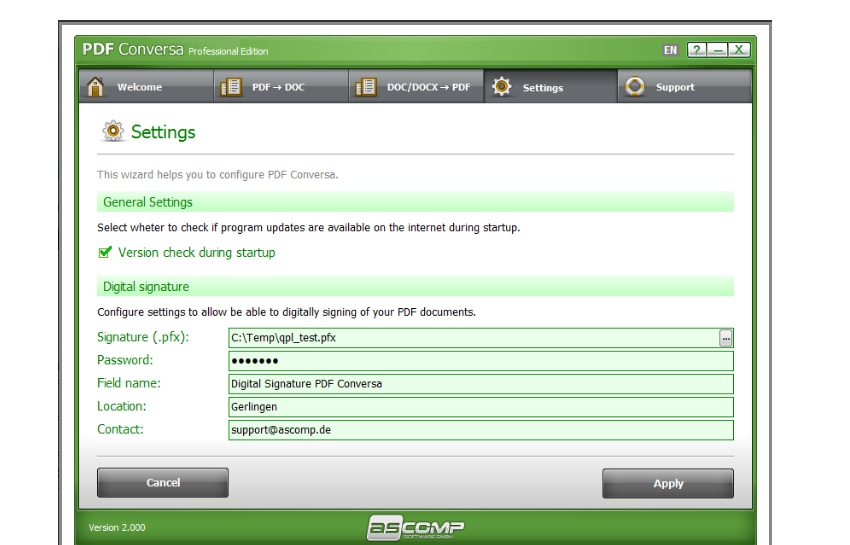Click the Field name: label
Image resolution: width=850 pixels, height=545 pixels.
pos(129,383)
